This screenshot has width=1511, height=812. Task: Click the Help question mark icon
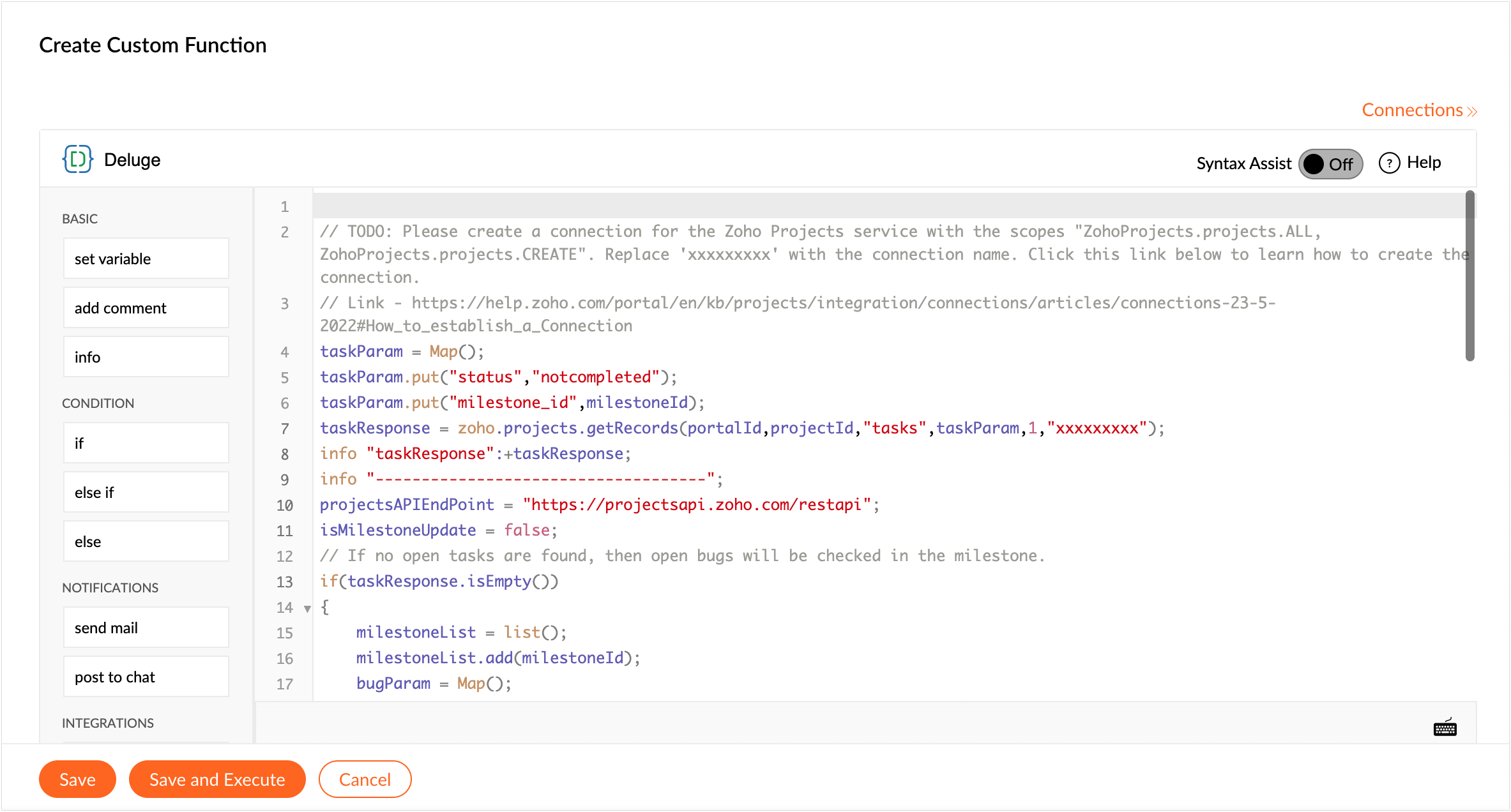pyautogui.click(x=1389, y=163)
